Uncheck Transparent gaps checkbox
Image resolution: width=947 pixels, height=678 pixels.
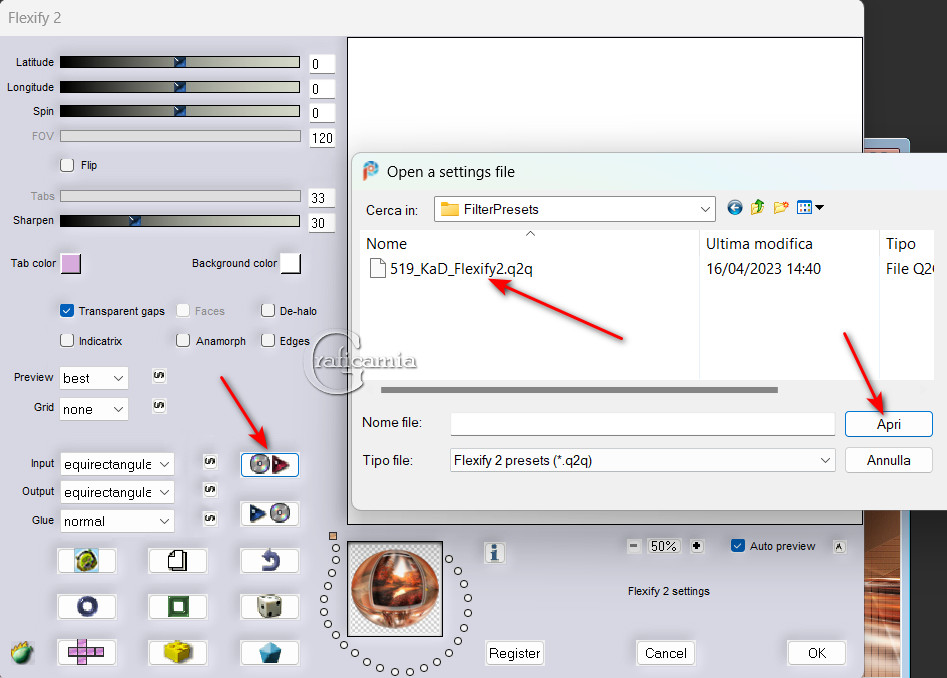pyautogui.click(x=67, y=311)
